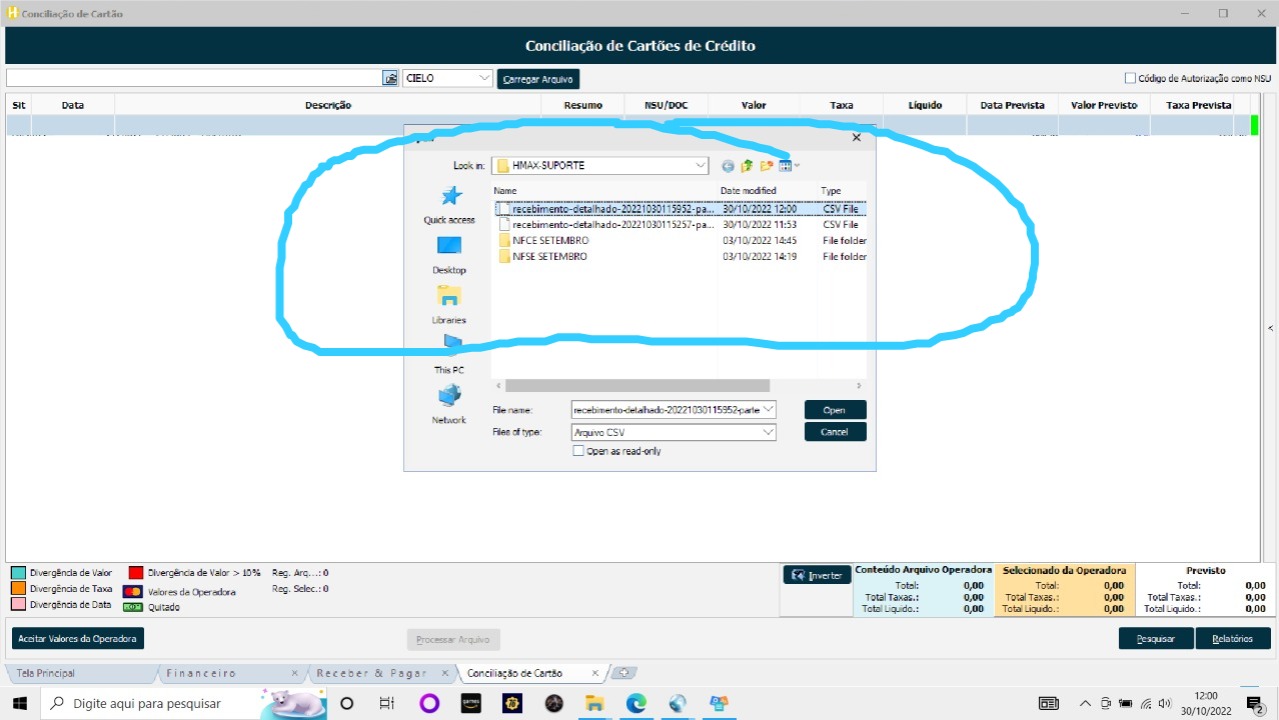Click the go up one level icon
1279x720 pixels.
click(746, 166)
